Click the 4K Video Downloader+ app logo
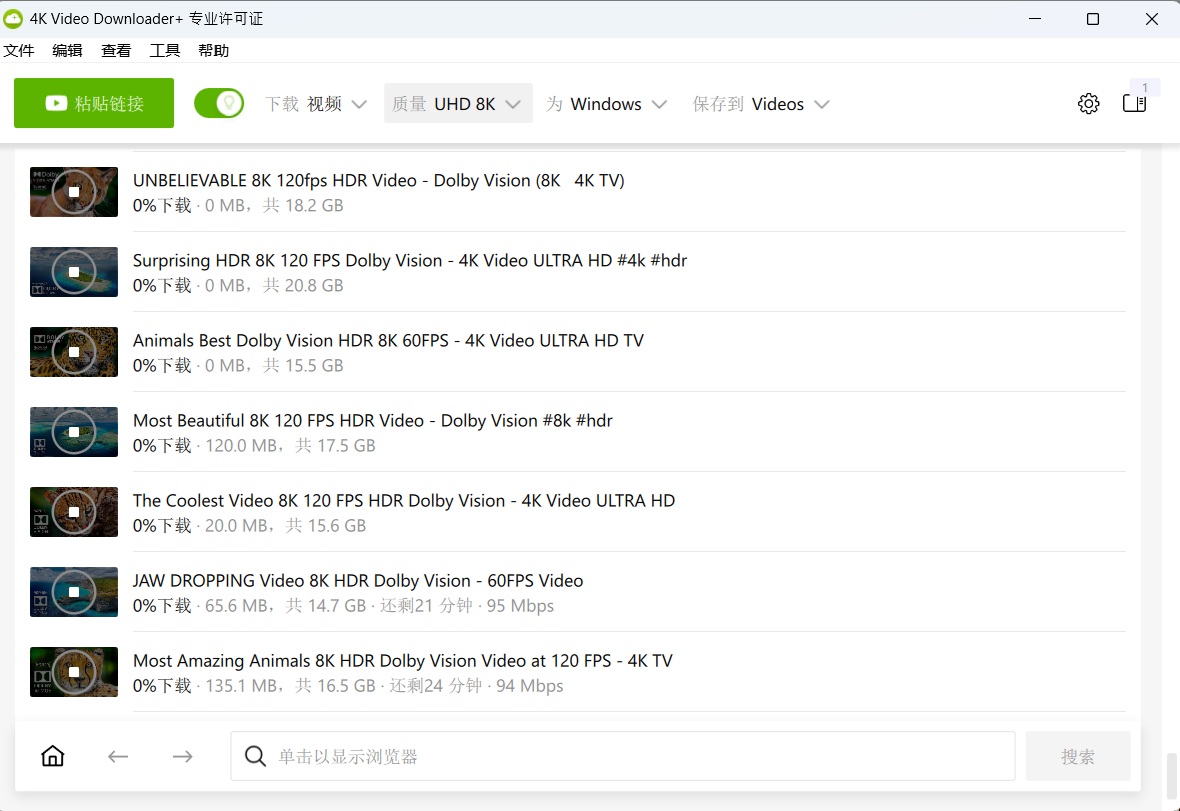The width and height of the screenshot is (1180, 811). [x=13, y=19]
